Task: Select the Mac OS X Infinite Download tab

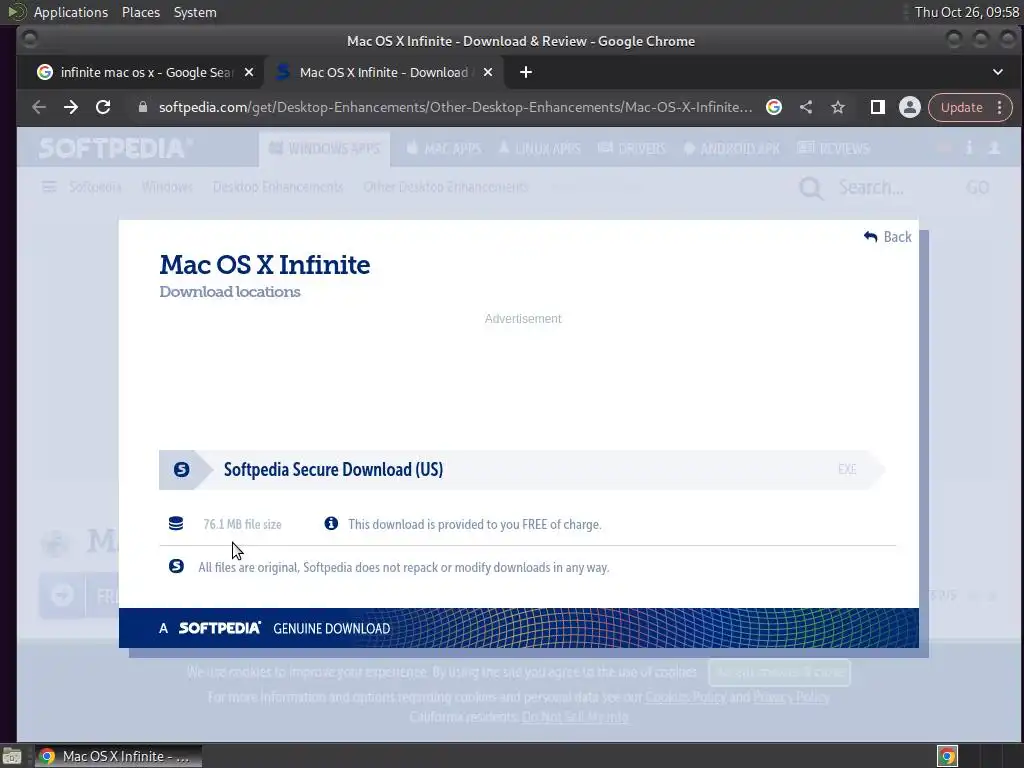Action: pos(384,72)
